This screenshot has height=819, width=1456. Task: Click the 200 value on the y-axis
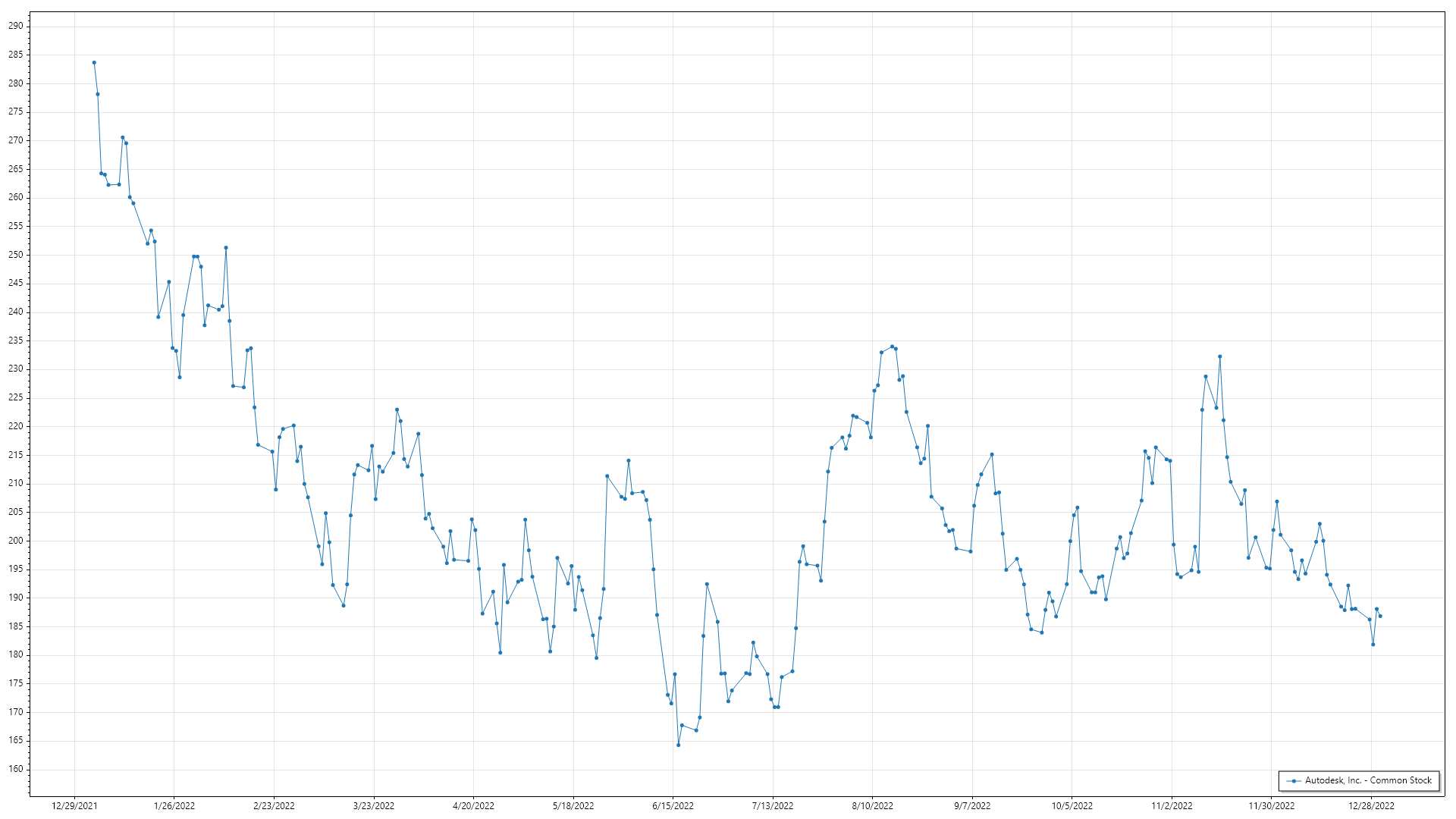(16, 541)
